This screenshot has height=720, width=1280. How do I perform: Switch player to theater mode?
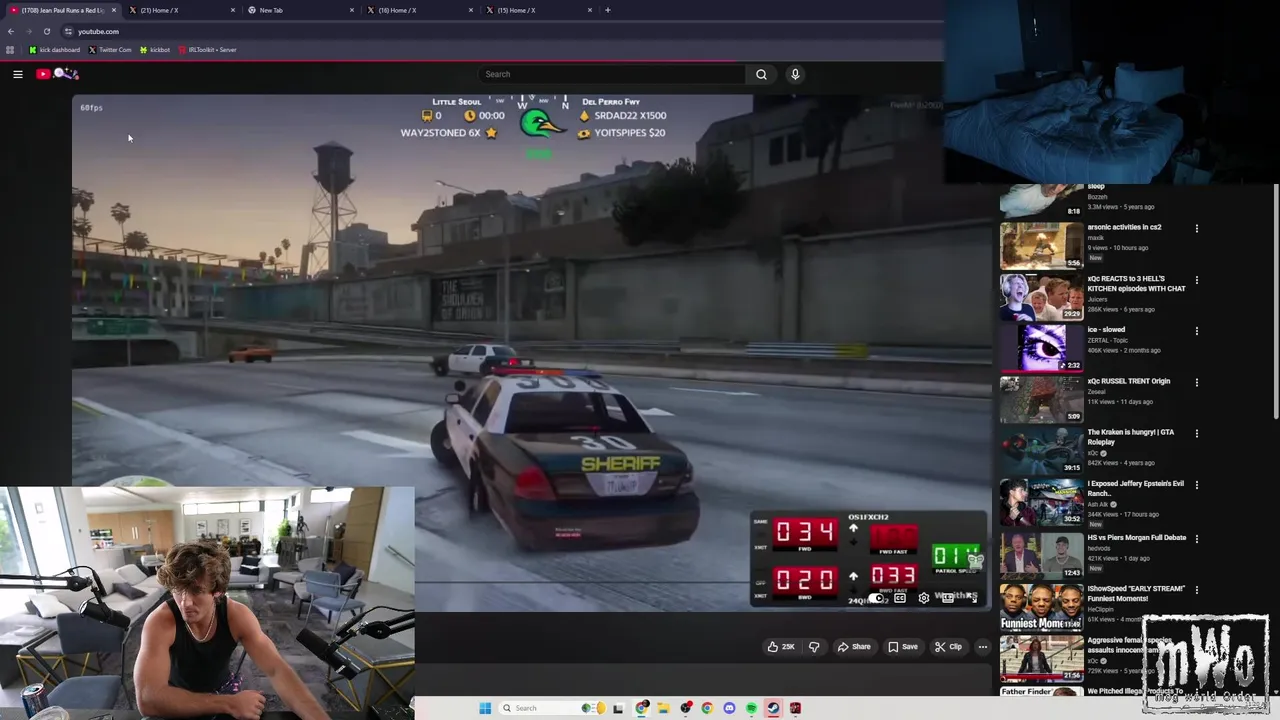click(x=948, y=598)
